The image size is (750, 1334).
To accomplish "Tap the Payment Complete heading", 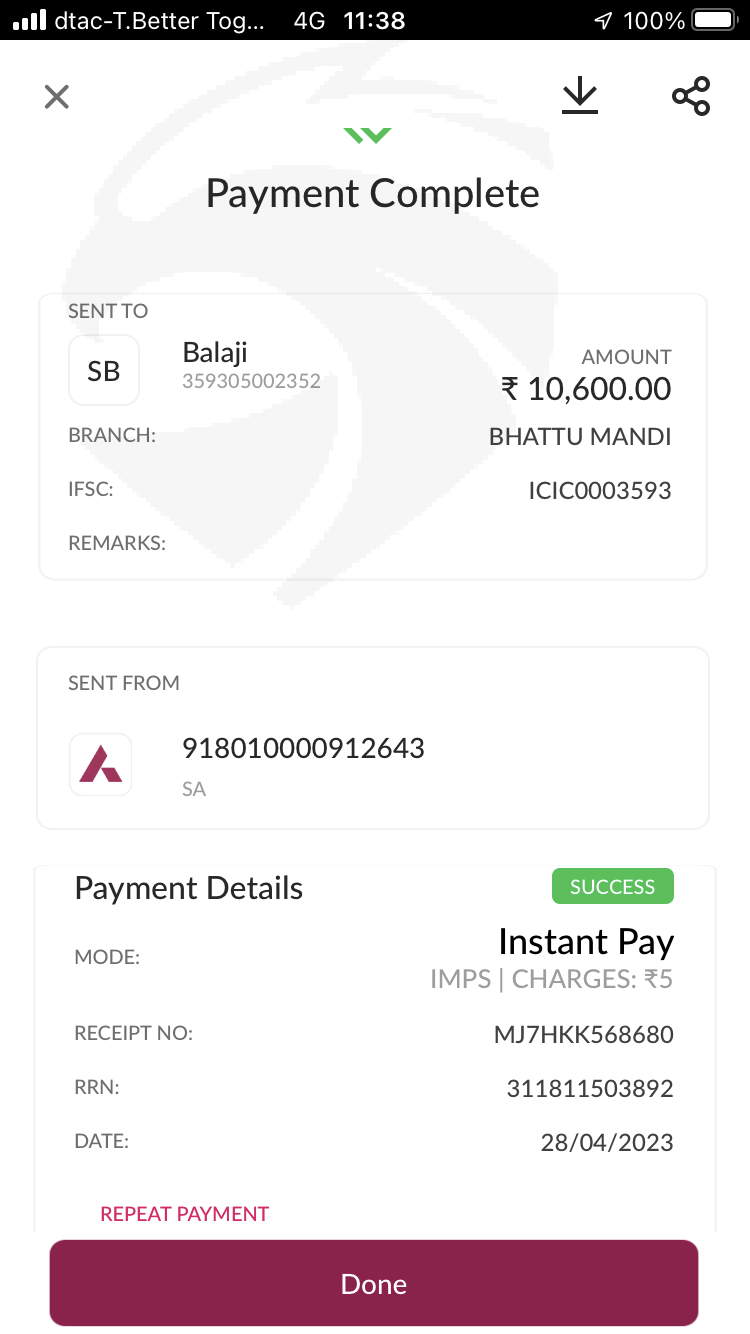I will coord(373,193).
